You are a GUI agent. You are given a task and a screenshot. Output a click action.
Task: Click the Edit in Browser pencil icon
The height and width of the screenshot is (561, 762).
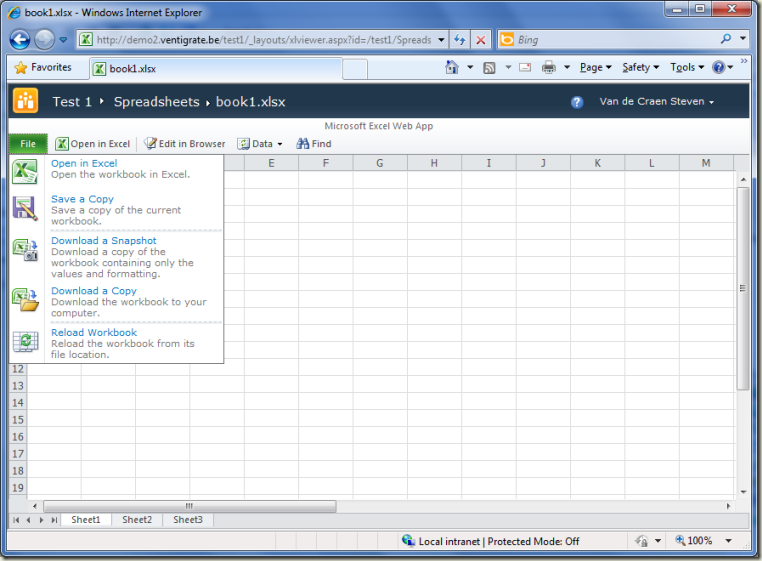coord(151,143)
